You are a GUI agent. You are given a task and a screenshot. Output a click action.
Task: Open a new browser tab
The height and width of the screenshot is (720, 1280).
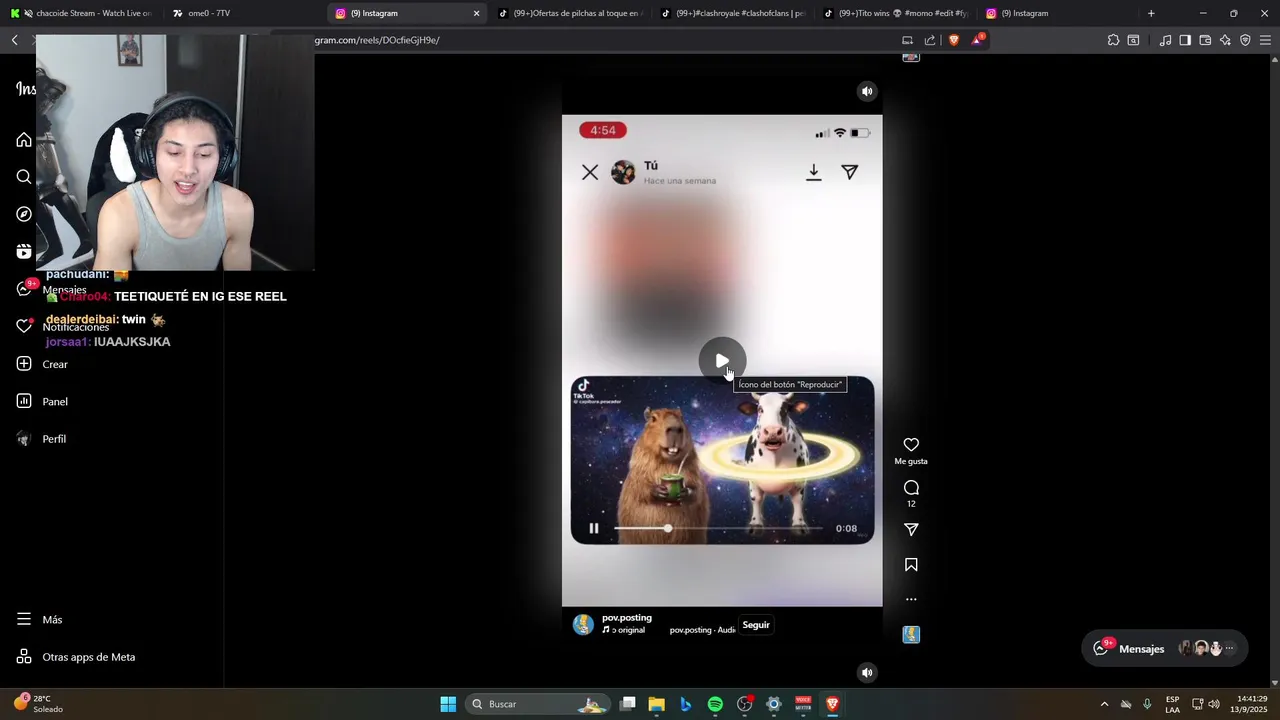pyautogui.click(x=1151, y=14)
